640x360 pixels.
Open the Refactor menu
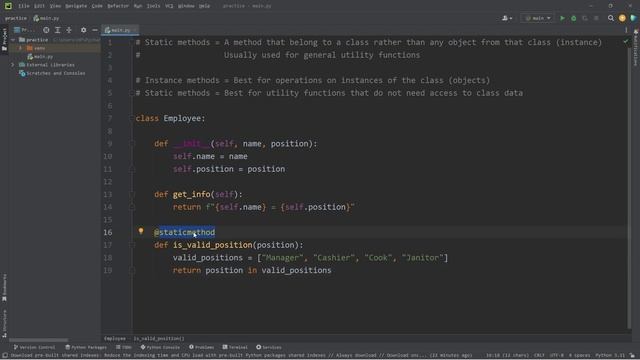click(x=118, y=6)
